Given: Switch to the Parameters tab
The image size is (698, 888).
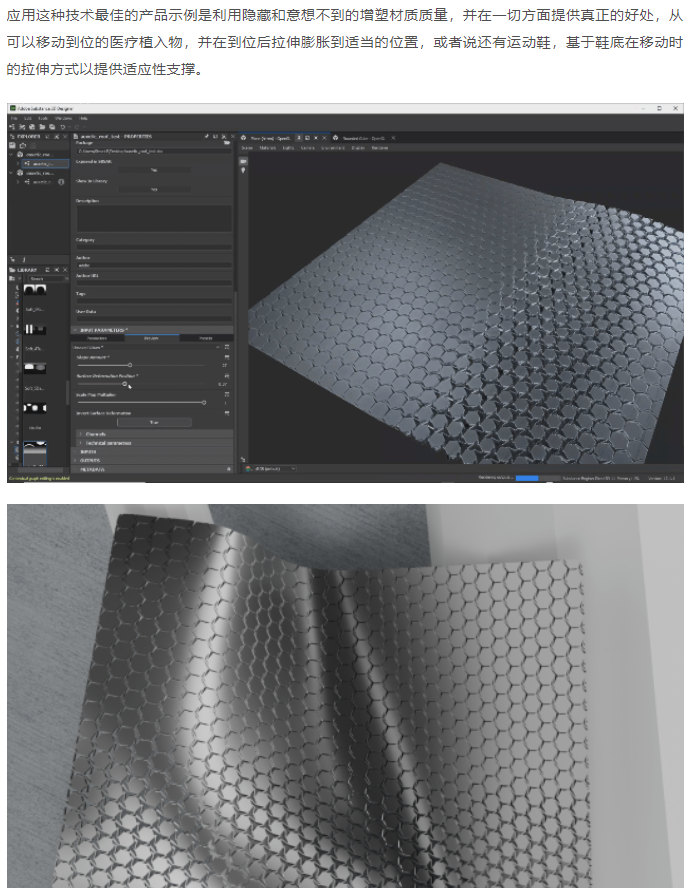Looking at the screenshot, I should coord(97,338).
